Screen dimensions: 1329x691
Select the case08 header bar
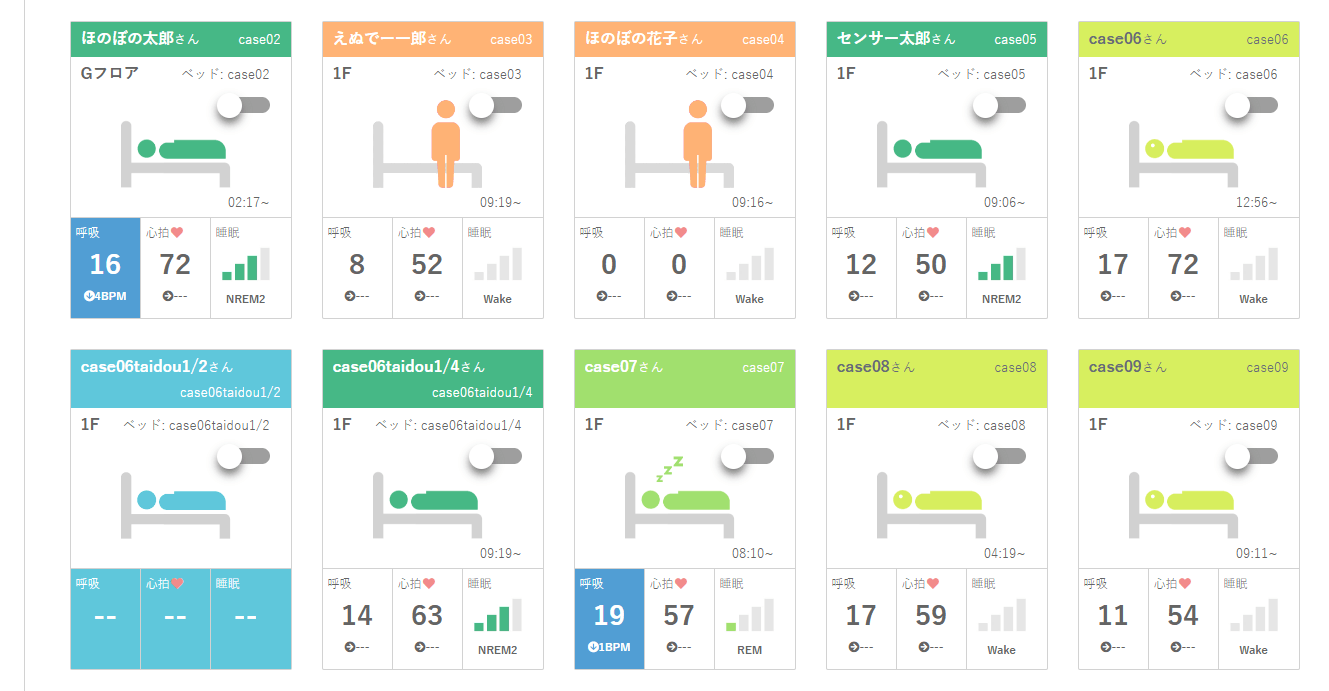point(936,378)
